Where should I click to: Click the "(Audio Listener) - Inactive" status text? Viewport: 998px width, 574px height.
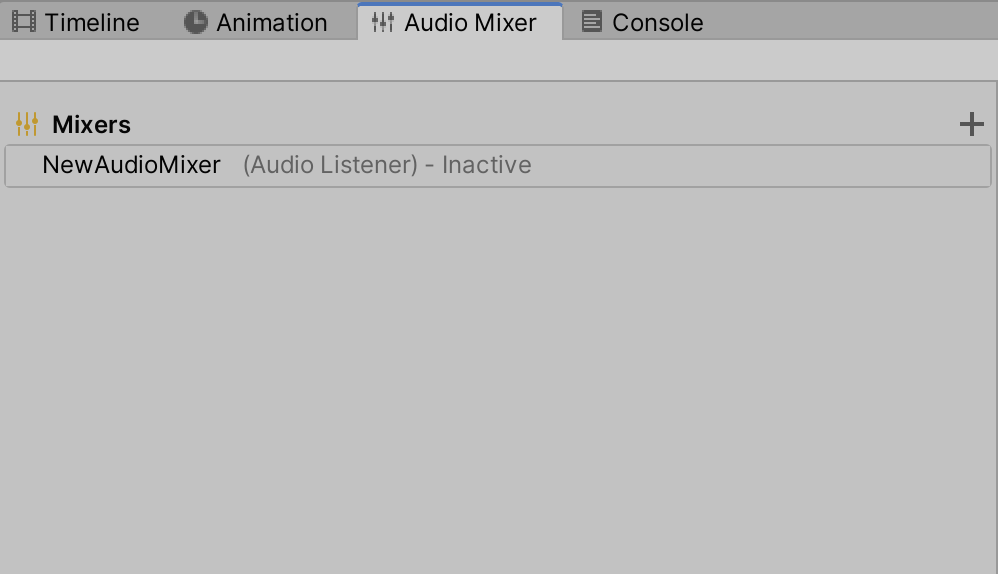(387, 165)
